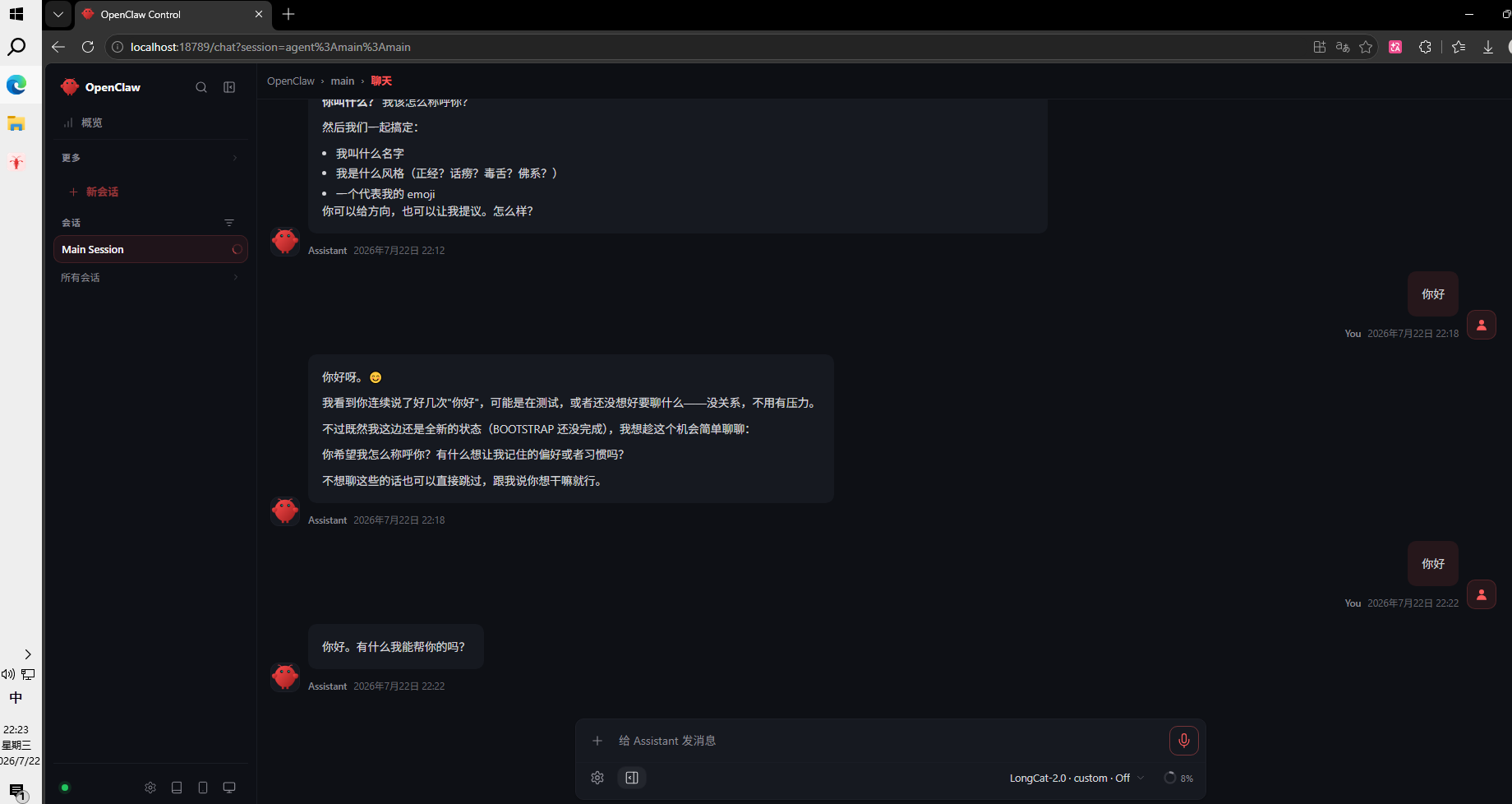Click the user avatar at the 22:18 message
The image size is (1512, 804).
(1482, 325)
